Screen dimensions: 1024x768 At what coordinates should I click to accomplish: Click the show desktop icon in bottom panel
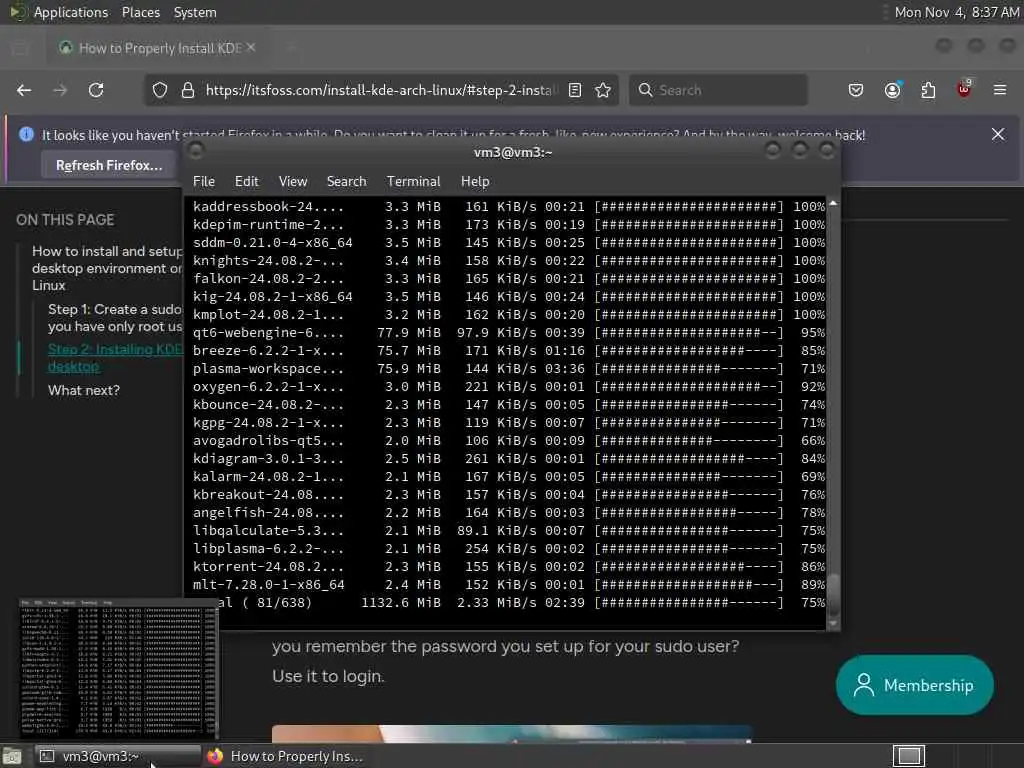coord(12,756)
